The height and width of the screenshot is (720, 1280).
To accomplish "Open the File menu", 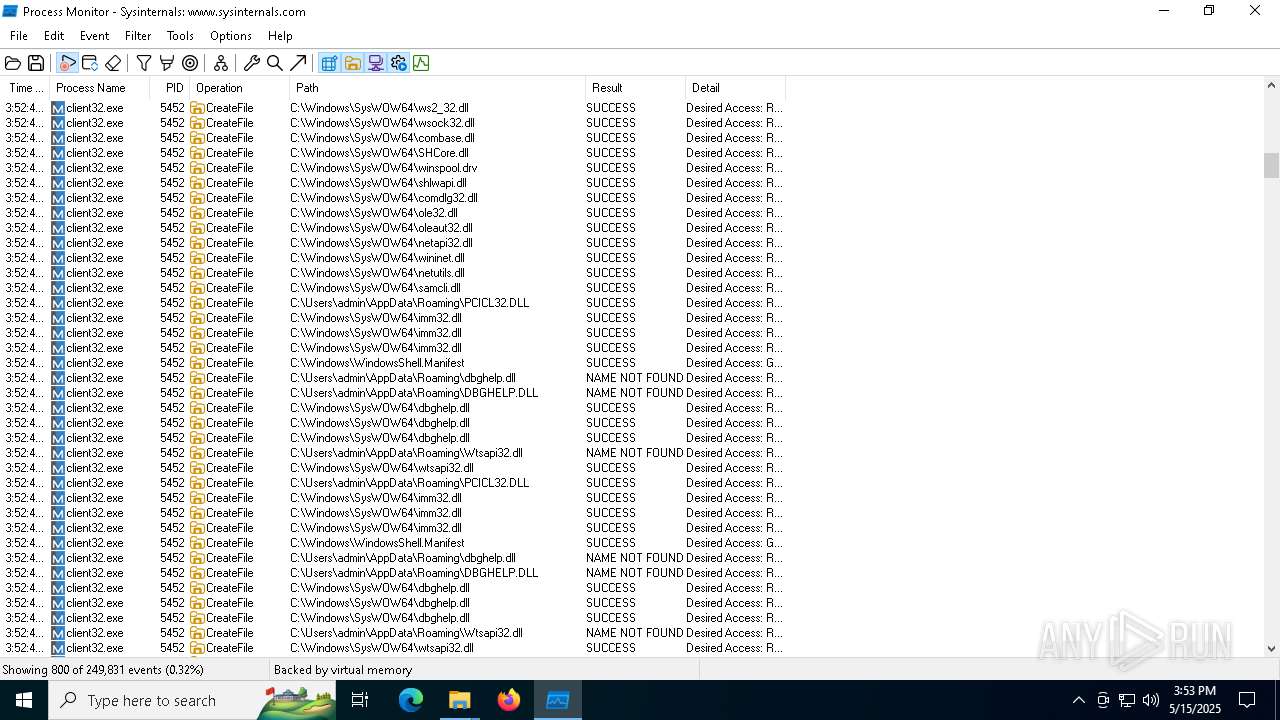I will (19, 35).
